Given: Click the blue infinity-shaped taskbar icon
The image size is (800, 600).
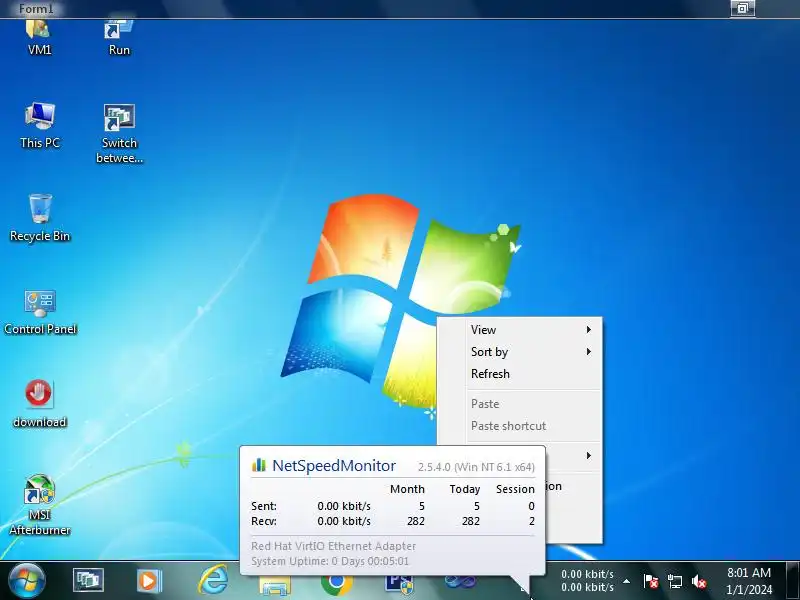Looking at the screenshot, I should coord(461,582).
